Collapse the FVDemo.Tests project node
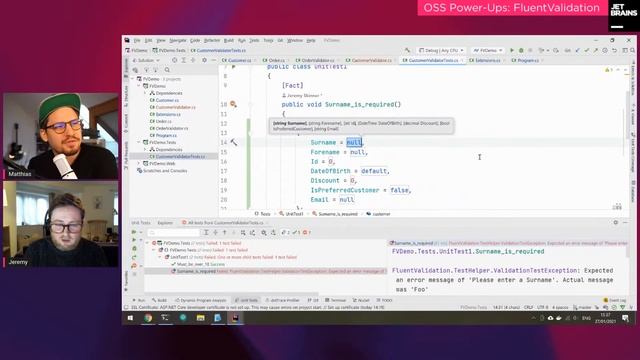Image resolution: width=640 pixels, height=360 pixels. click(139, 142)
